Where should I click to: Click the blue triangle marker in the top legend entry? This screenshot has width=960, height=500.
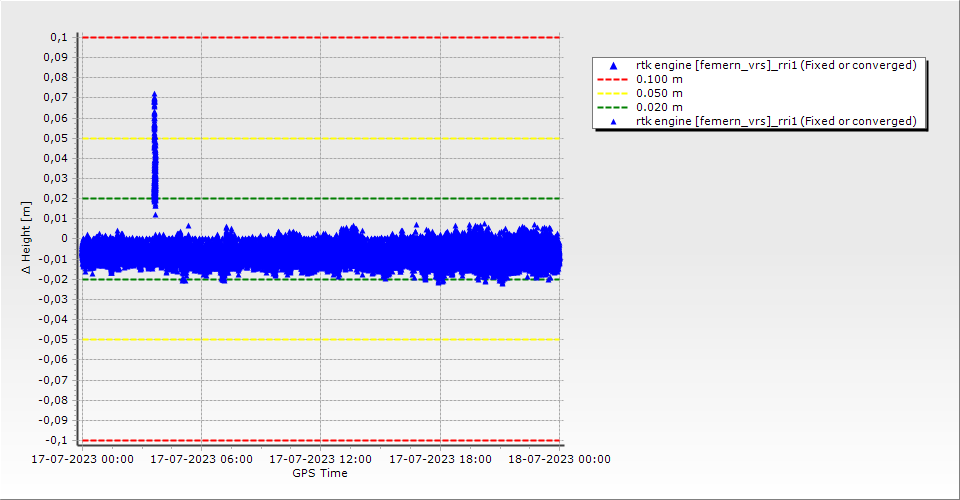pos(614,65)
